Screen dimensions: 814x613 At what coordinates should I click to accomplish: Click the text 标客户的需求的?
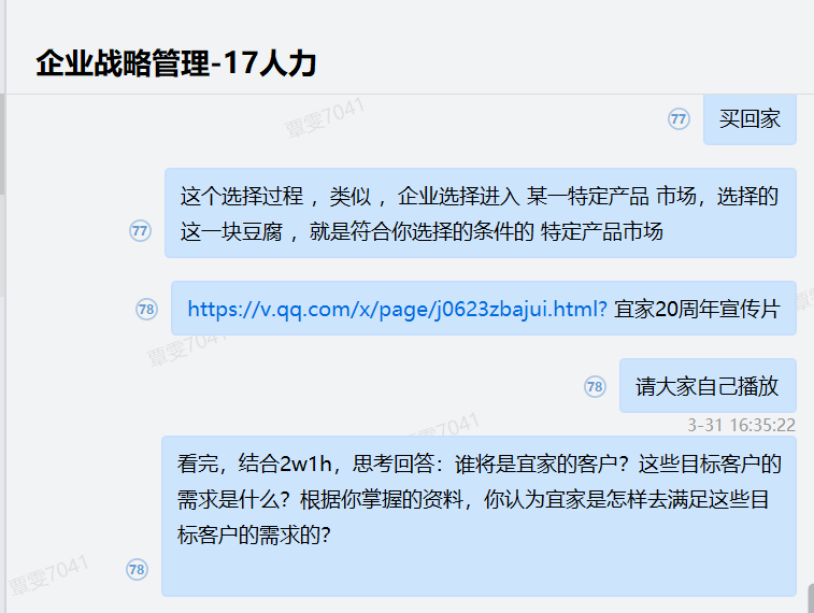(x=254, y=535)
